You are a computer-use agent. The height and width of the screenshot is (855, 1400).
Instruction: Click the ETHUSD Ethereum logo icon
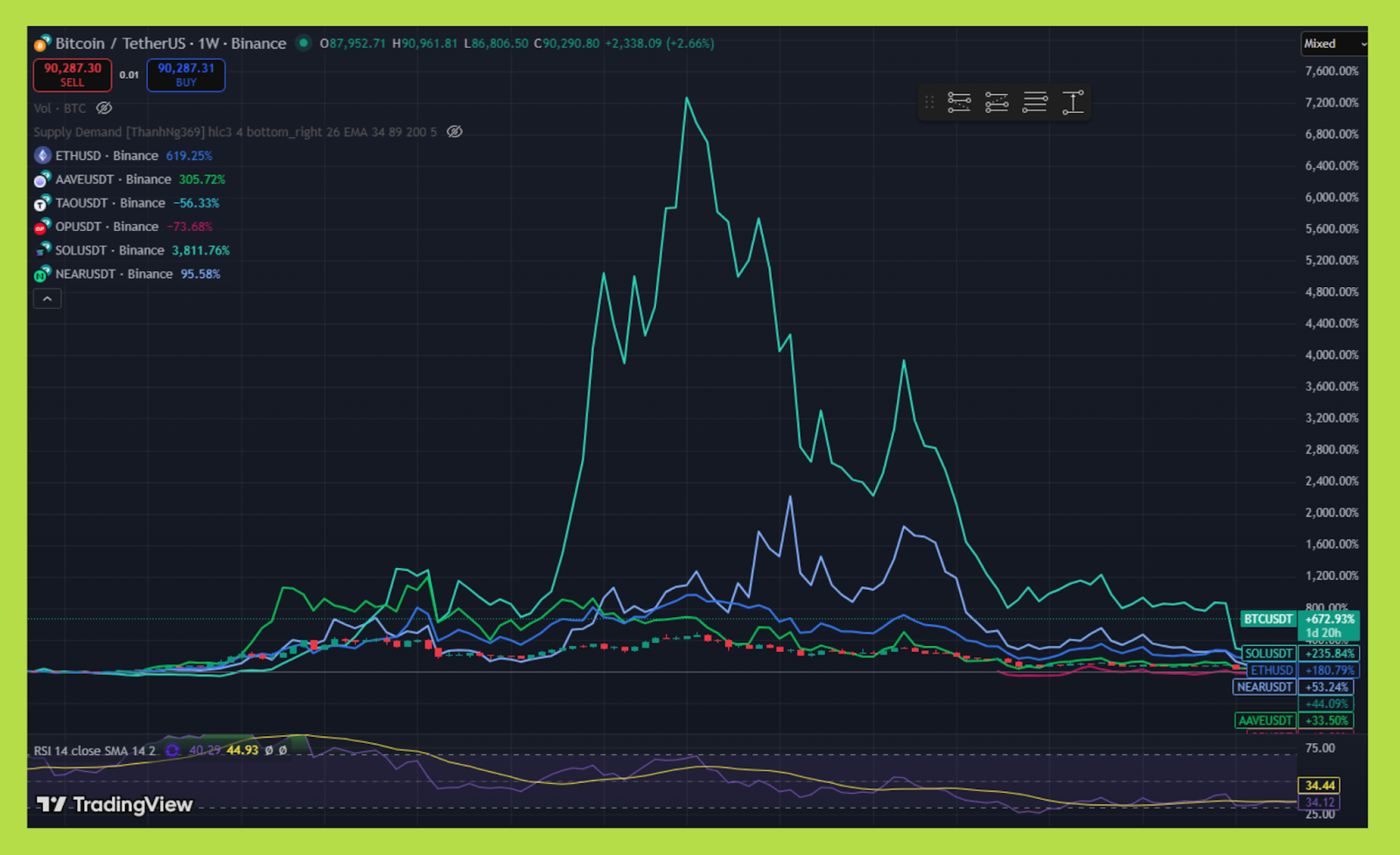coord(42,156)
